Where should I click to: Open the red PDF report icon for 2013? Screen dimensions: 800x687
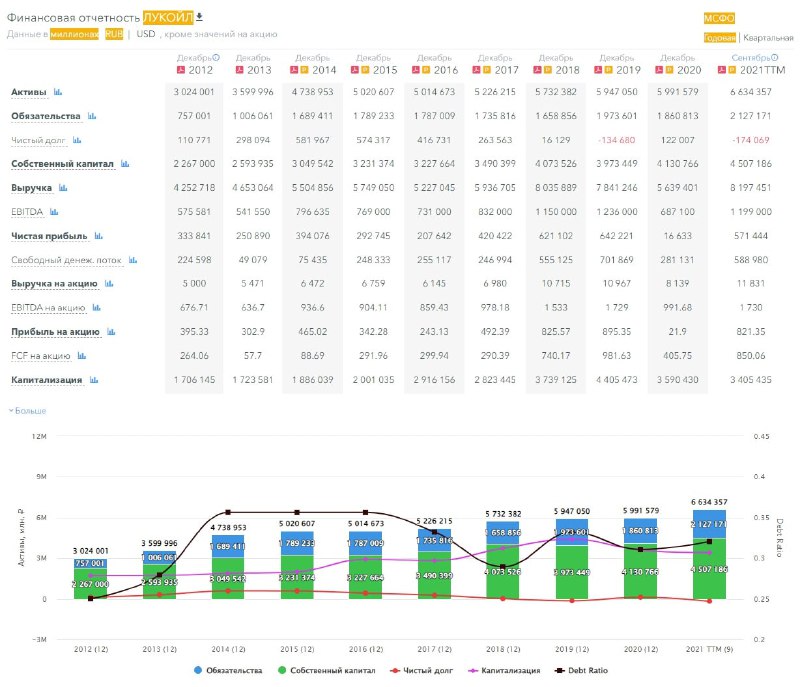pyautogui.click(x=239, y=69)
